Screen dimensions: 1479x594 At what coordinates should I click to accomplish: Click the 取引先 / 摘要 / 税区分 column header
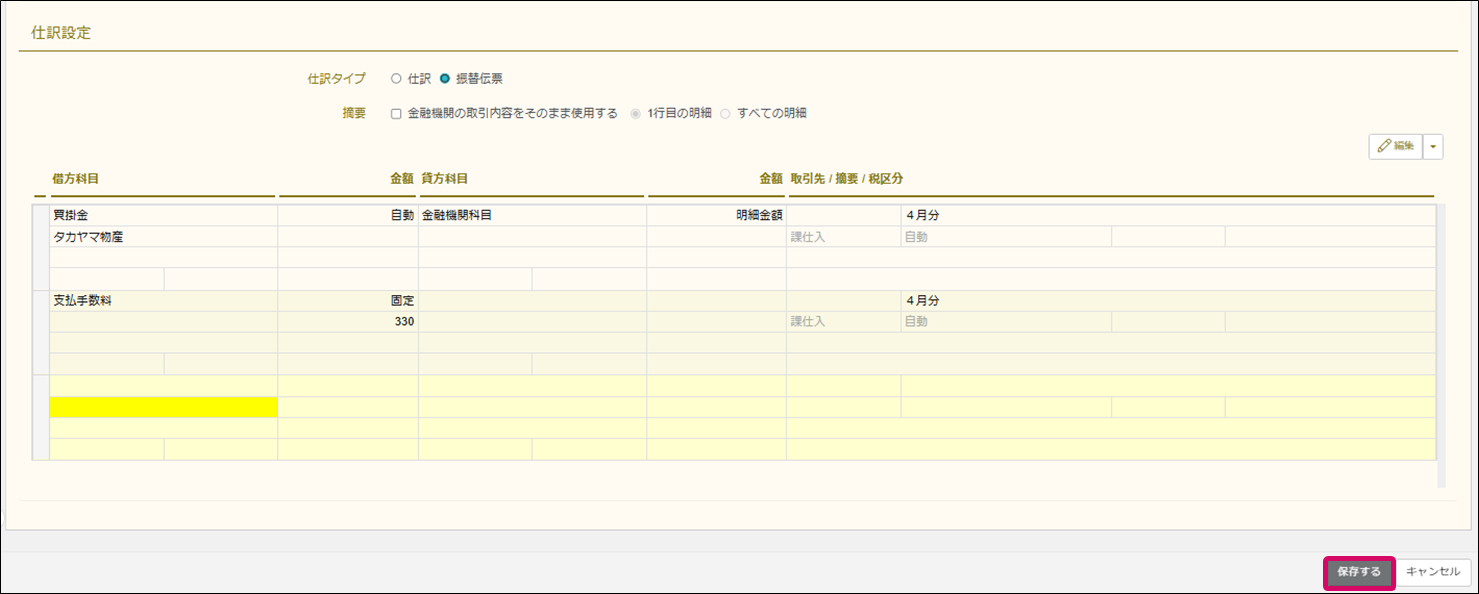847,178
